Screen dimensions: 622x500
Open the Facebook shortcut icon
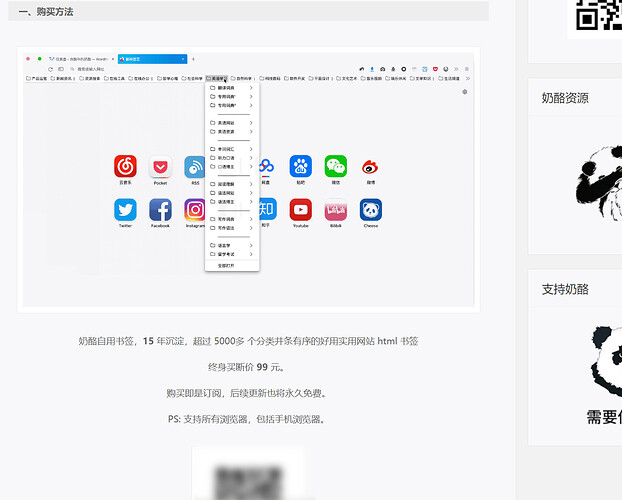coord(160,210)
